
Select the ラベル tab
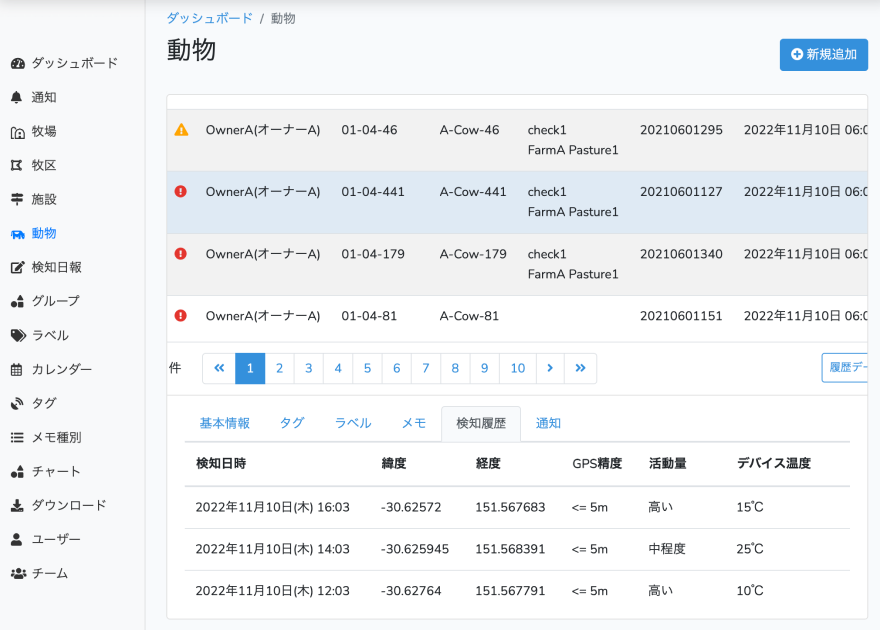[353, 423]
